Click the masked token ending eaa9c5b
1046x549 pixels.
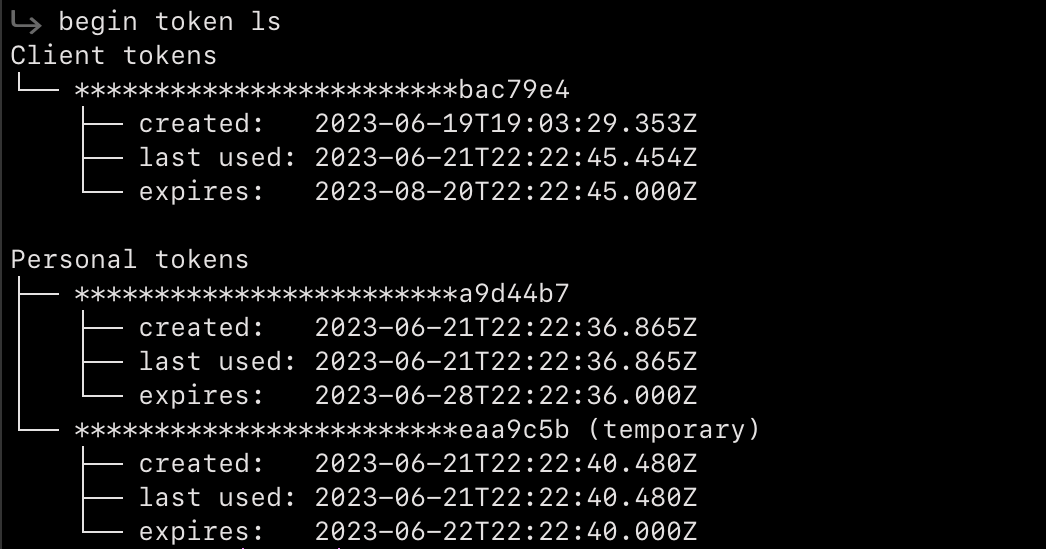pyautogui.click(x=322, y=430)
